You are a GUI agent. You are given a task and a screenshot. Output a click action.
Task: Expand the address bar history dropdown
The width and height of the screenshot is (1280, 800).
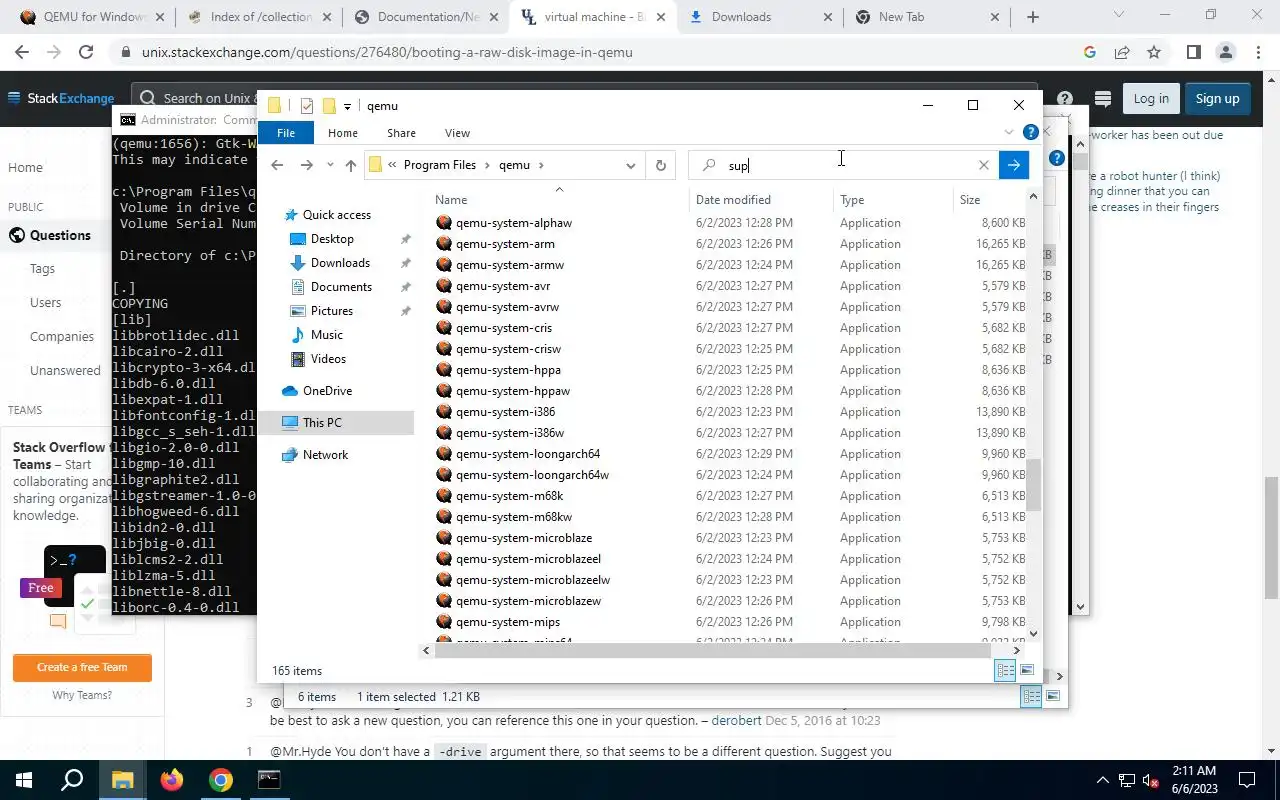pyautogui.click(x=631, y=165)
